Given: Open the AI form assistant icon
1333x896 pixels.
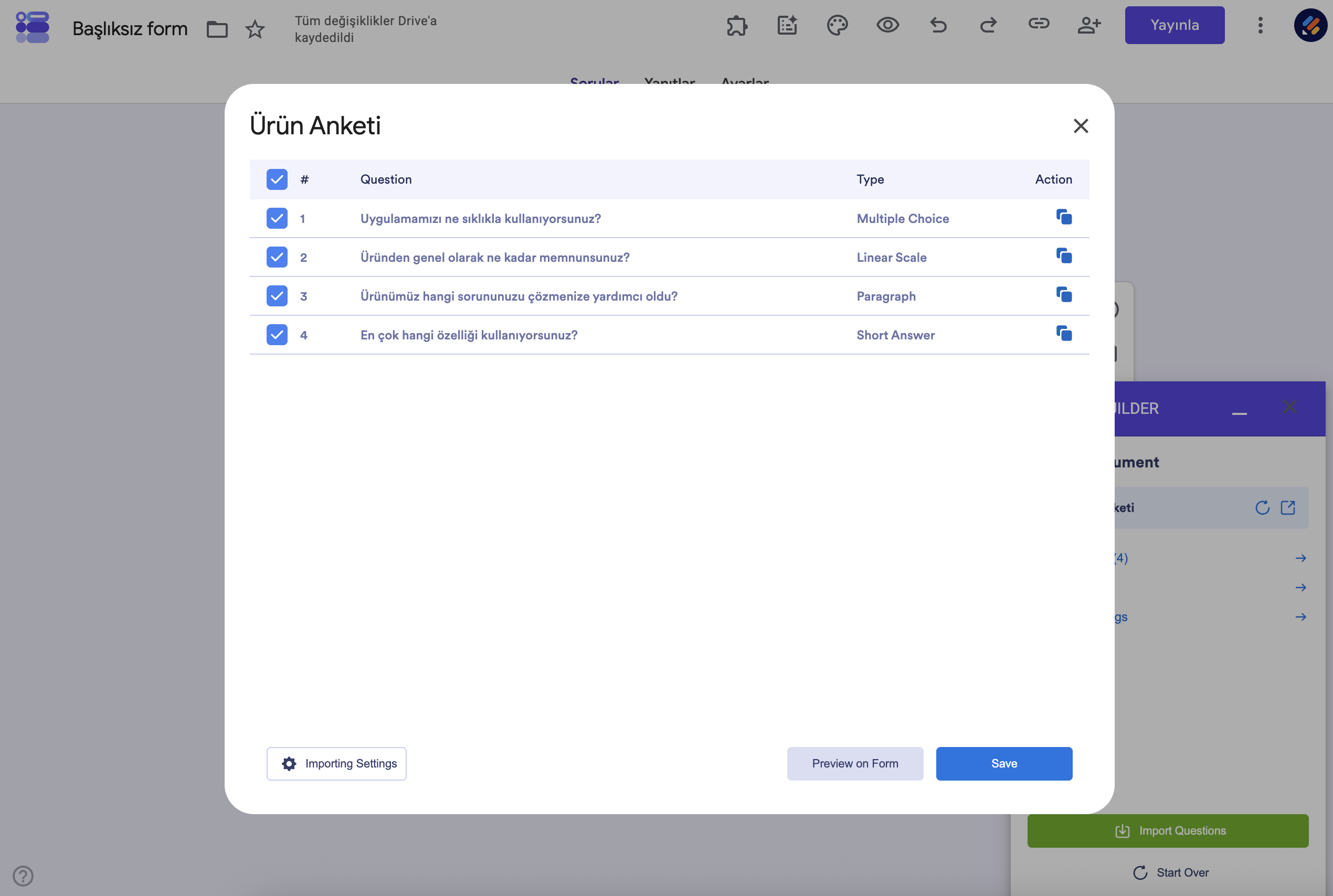Looking at the screenshot, I should [787, 25].
